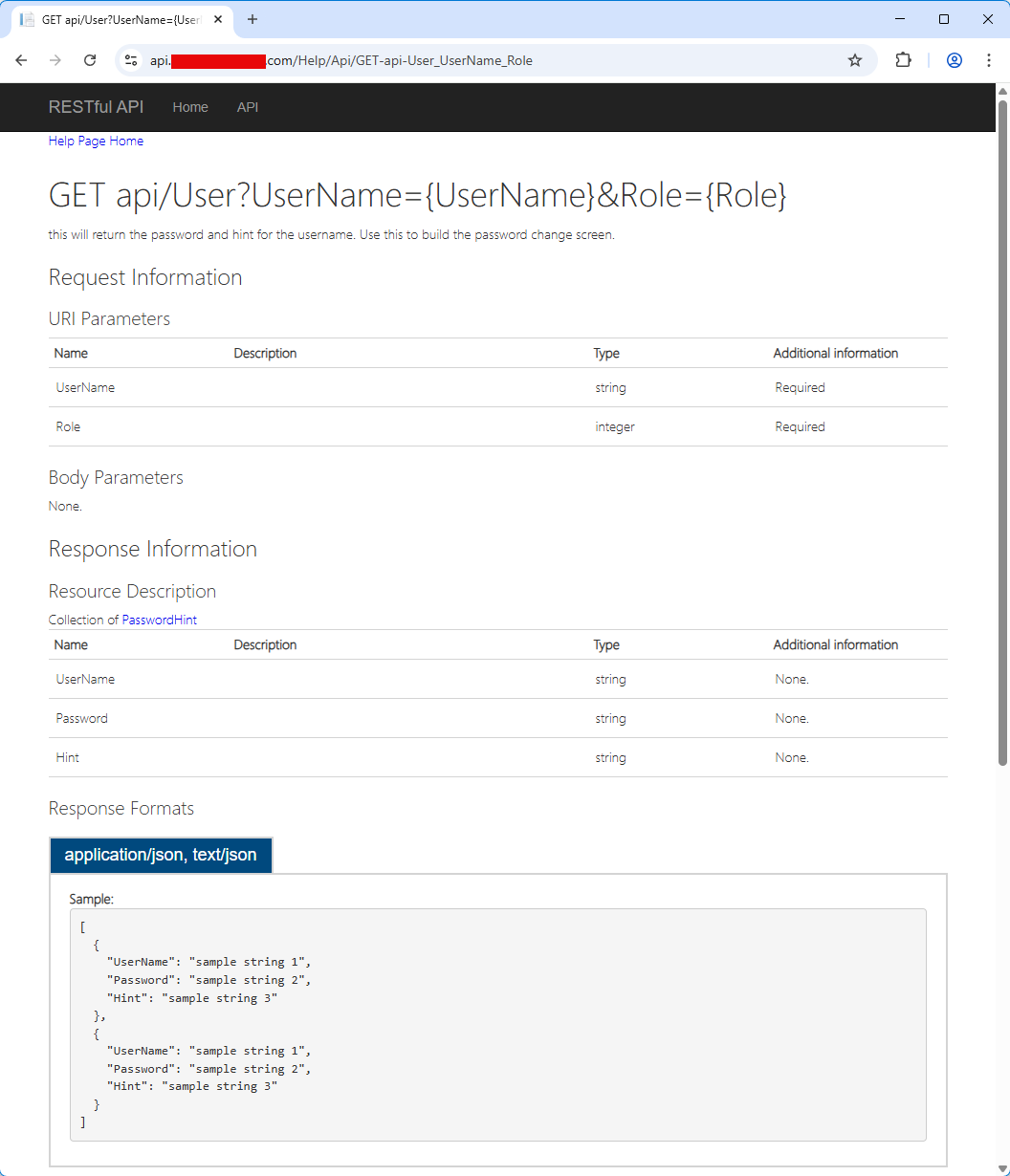
Task: Click the browser back arrow
Action: tap(21, 60)
